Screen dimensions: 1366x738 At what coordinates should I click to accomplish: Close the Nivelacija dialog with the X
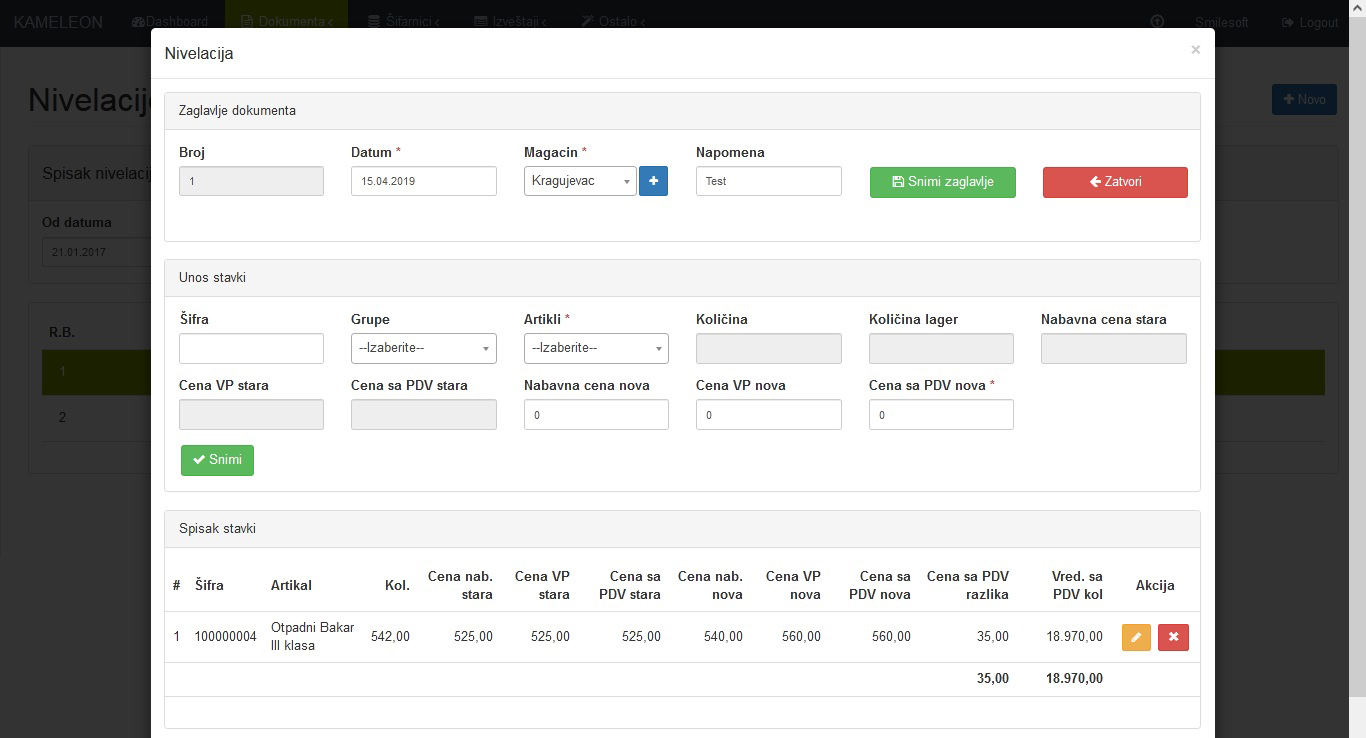[1195, 50]
